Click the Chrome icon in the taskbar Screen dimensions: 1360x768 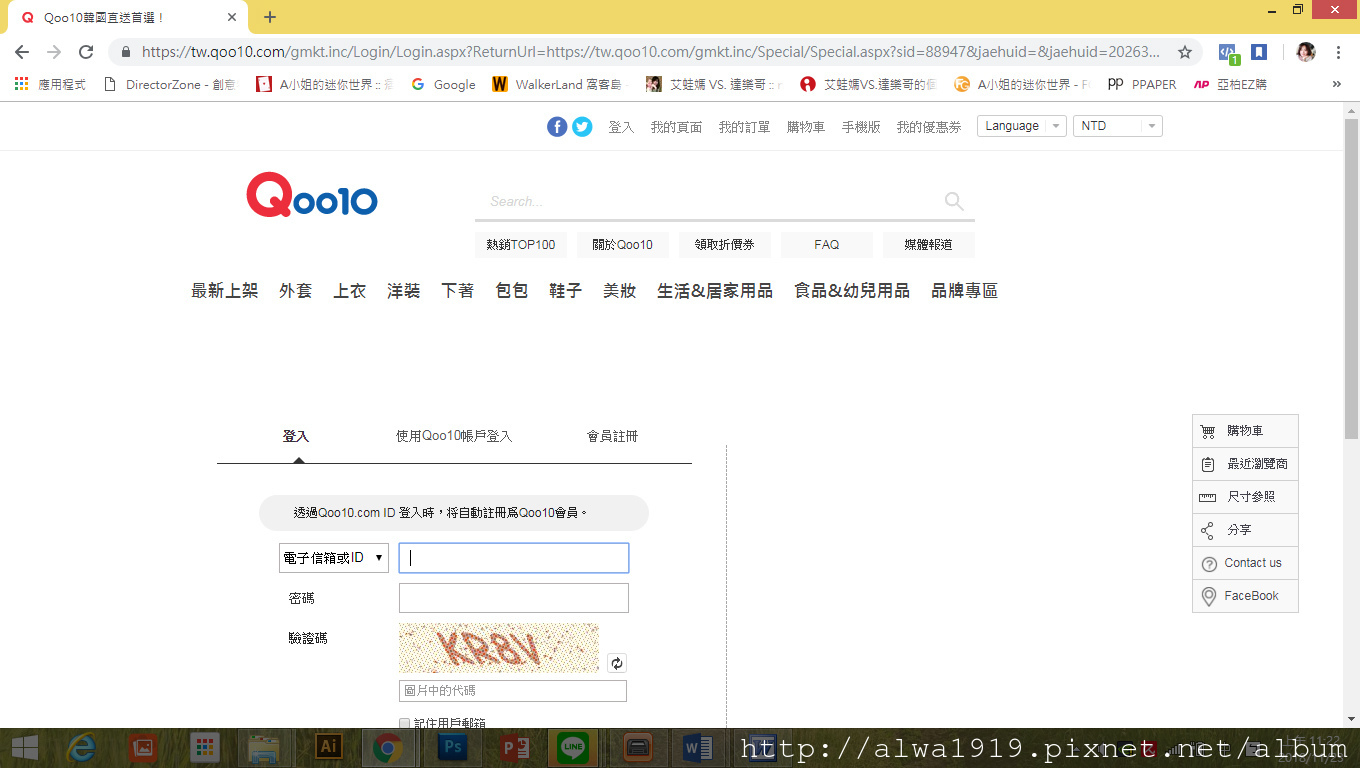388,747
